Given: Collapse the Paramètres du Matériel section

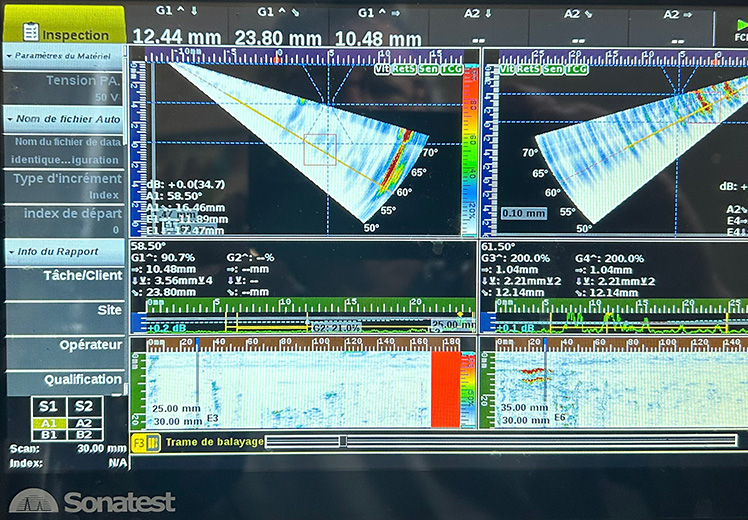Looking at the screenshot, I should click(x=64, y=56).
